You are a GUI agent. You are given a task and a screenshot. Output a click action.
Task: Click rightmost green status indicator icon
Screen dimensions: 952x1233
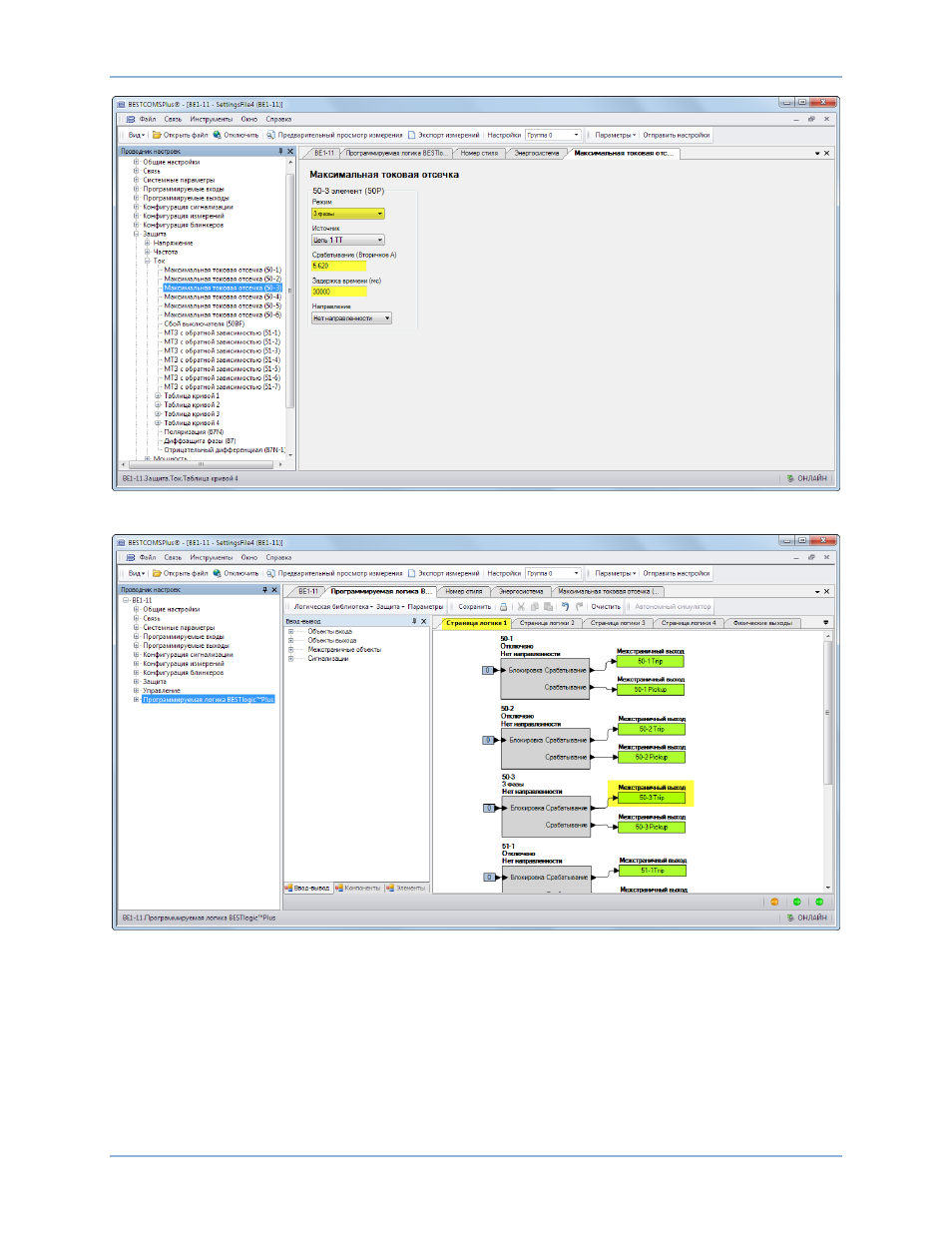pyautogui.click(x=819, y=902)
